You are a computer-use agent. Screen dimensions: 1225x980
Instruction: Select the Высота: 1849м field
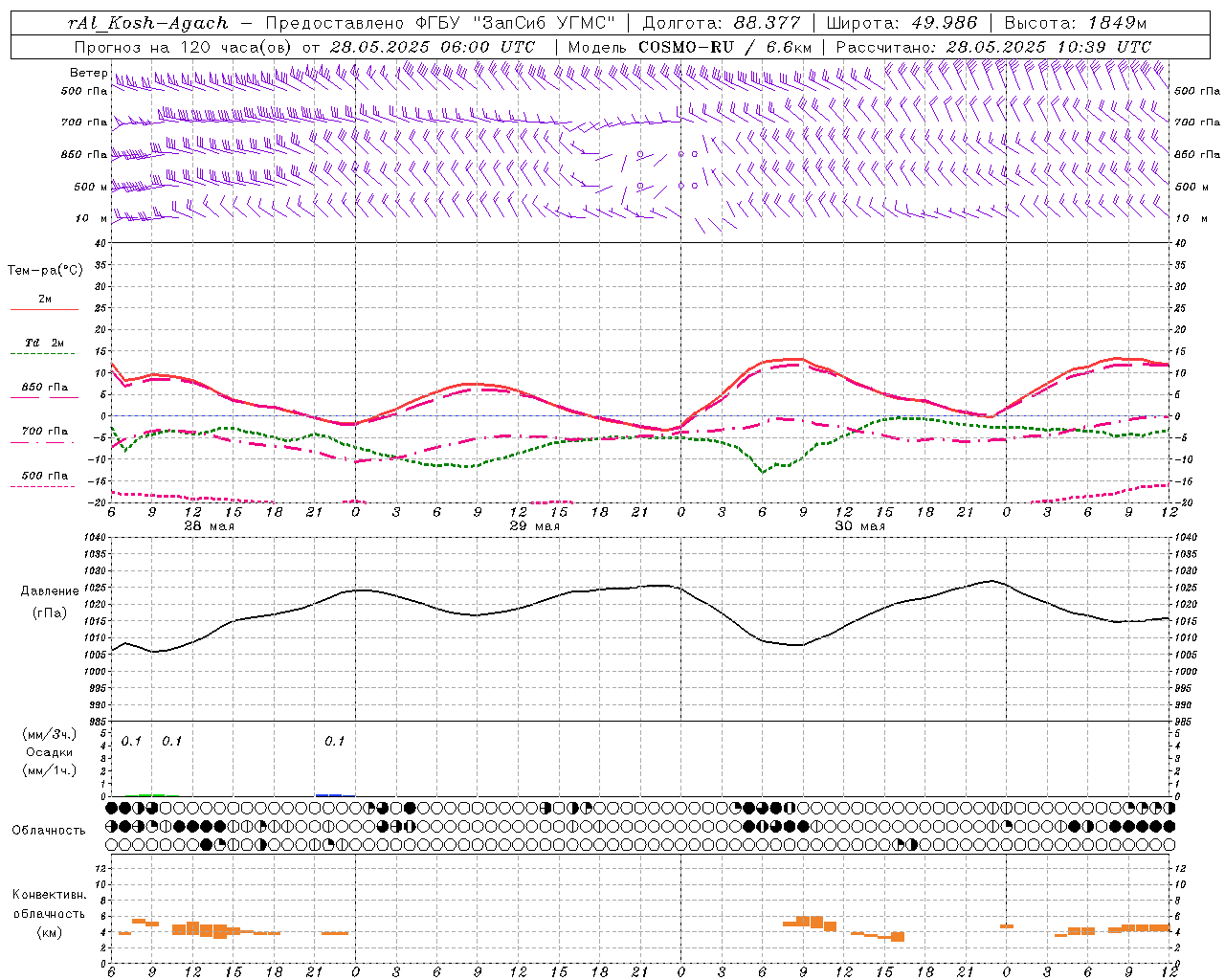(1076, 23)
